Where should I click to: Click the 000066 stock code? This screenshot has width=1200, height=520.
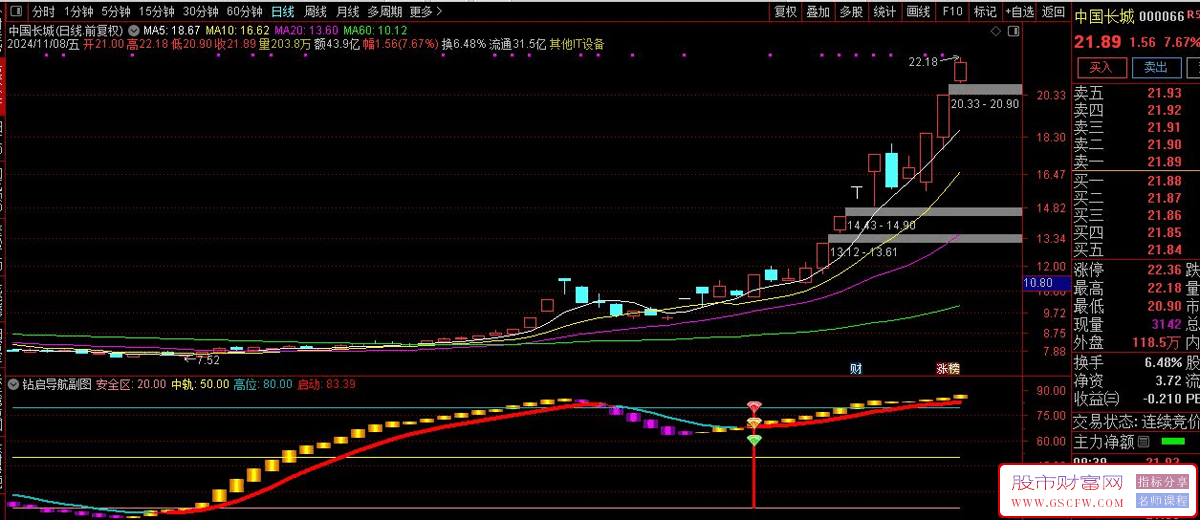coord(1162,17)
